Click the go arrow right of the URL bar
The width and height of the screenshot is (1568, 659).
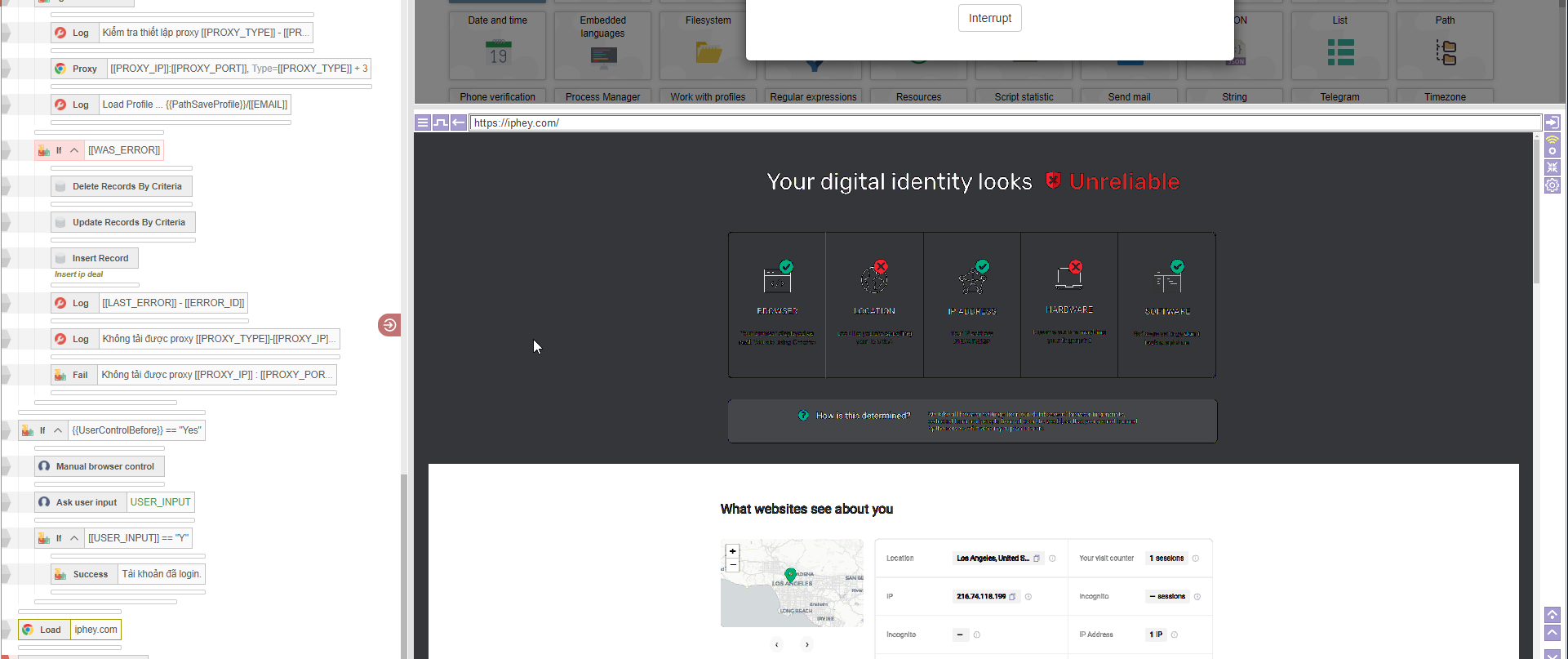pos(1552,122)
